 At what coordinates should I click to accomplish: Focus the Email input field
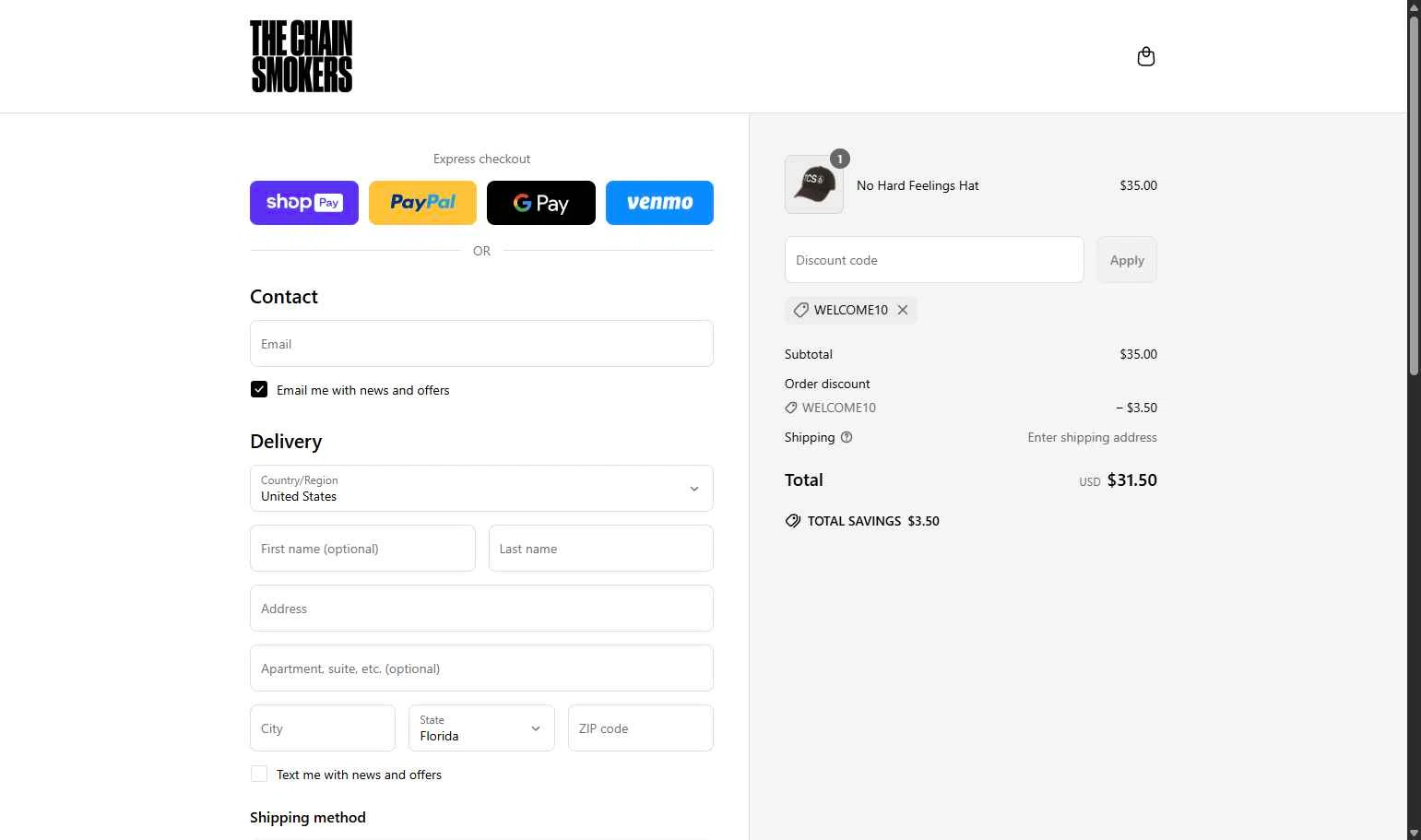pyautogui.click(x=481, y=344)
